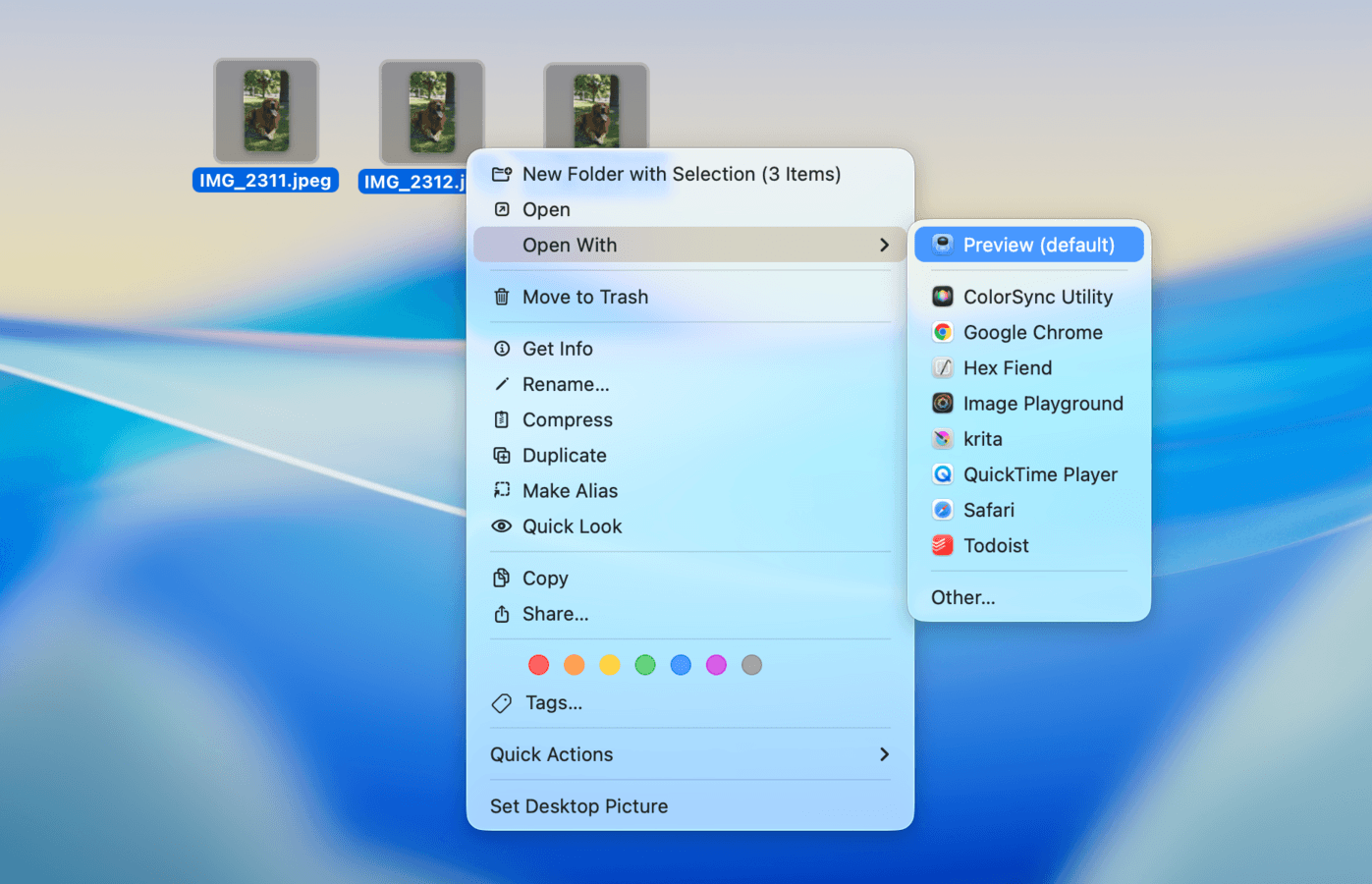Apply the purple tag color
This screenshot has height=884, width=1372.
(x=716, y=665)
